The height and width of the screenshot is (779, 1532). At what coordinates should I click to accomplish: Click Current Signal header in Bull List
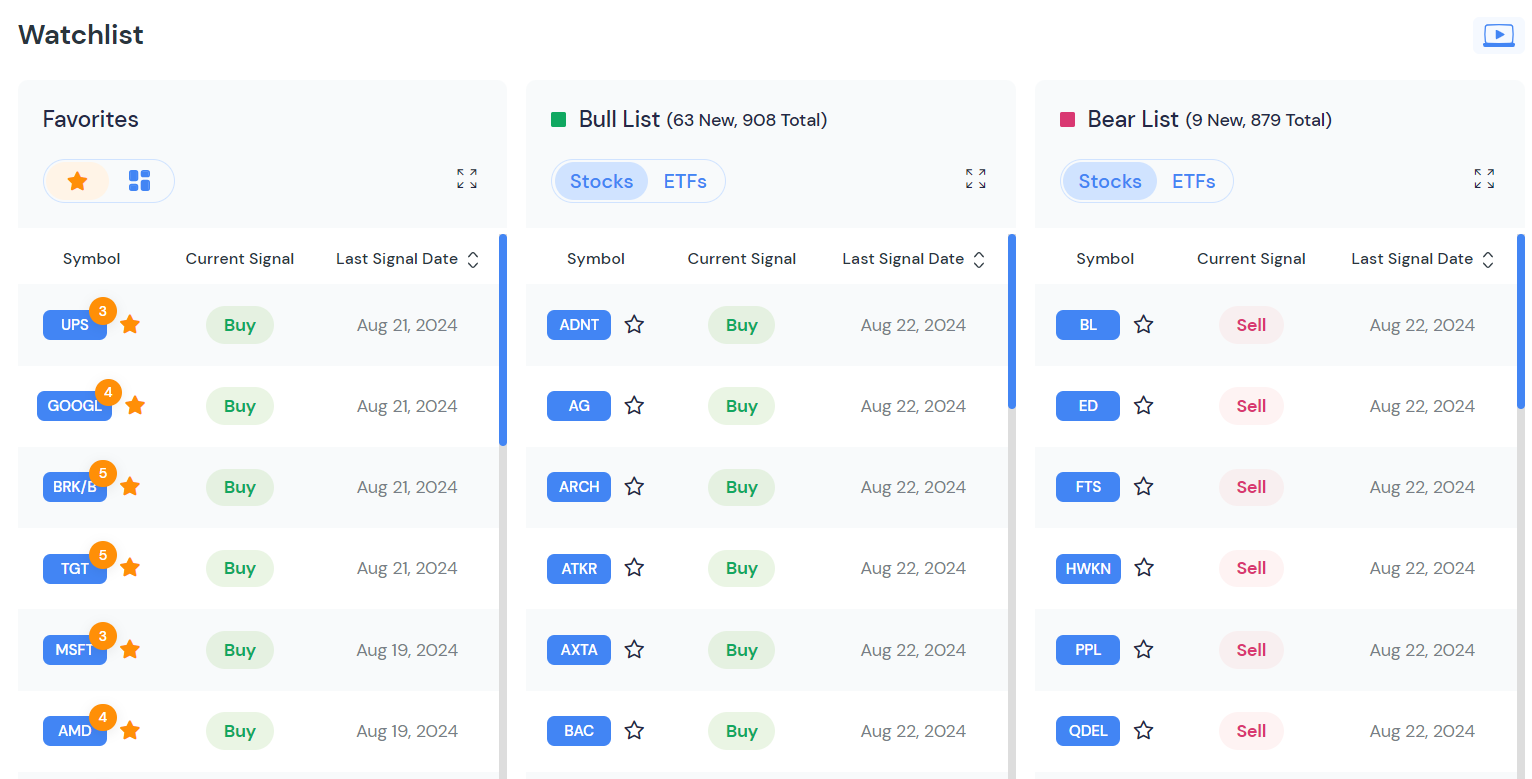click(x=742, y=259)
